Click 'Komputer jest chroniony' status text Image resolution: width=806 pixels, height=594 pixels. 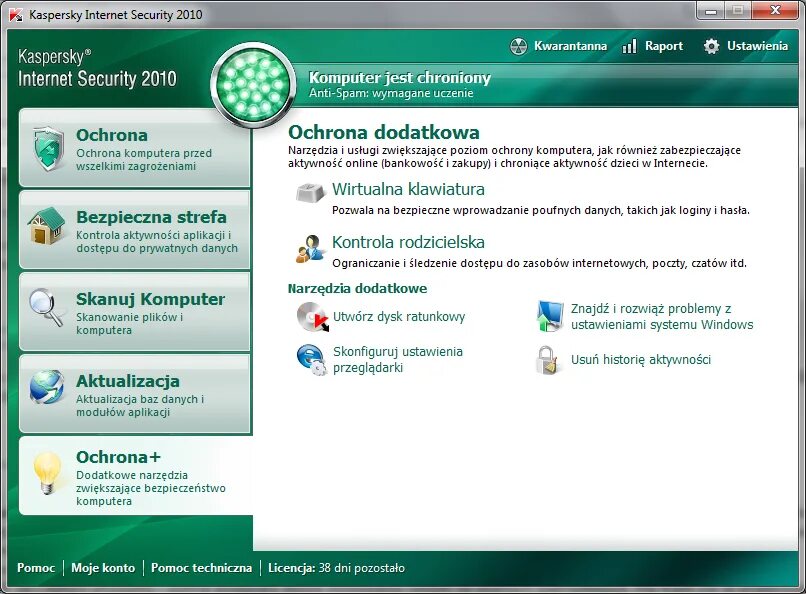coord(399,78)
